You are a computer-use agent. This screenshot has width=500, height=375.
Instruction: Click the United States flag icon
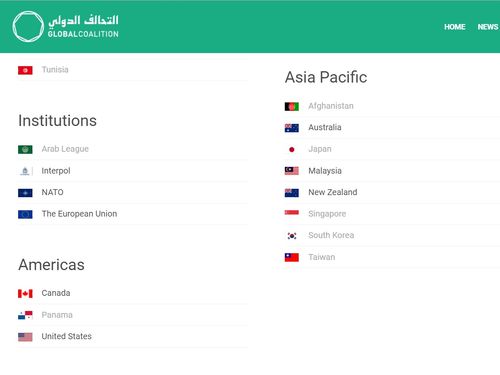click(25, 337)
